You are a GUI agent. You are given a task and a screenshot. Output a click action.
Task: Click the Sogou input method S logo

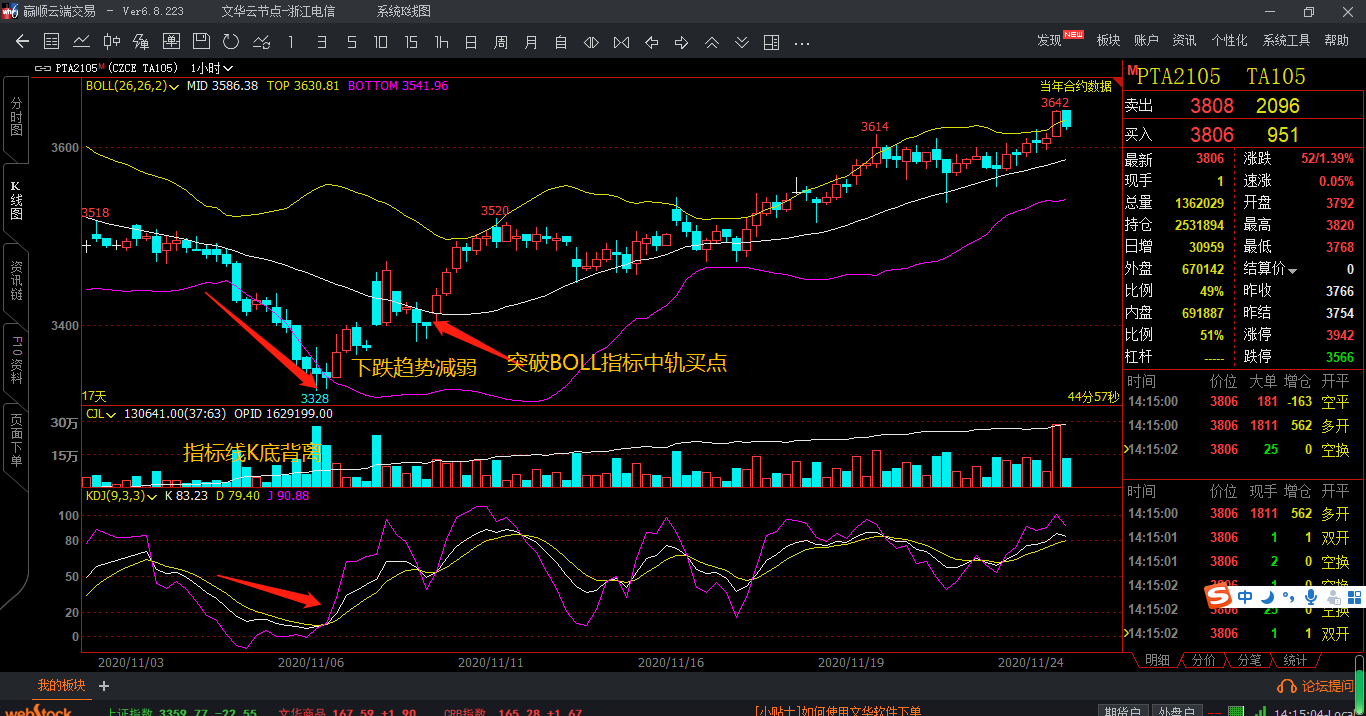(1218, 598)
